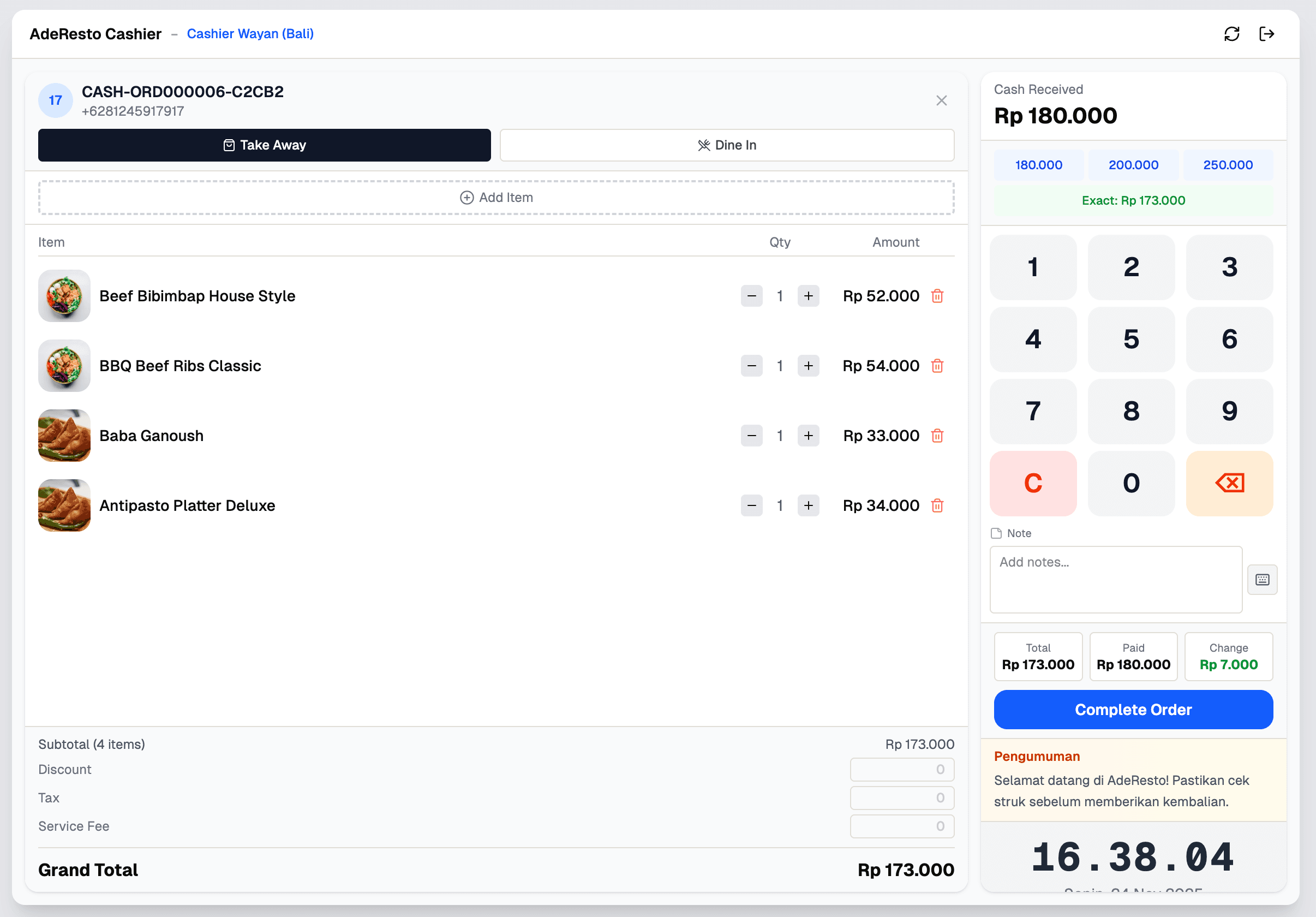Delete Beef Bibimbap House Style item
The image size is (1316, 917).
937,296
